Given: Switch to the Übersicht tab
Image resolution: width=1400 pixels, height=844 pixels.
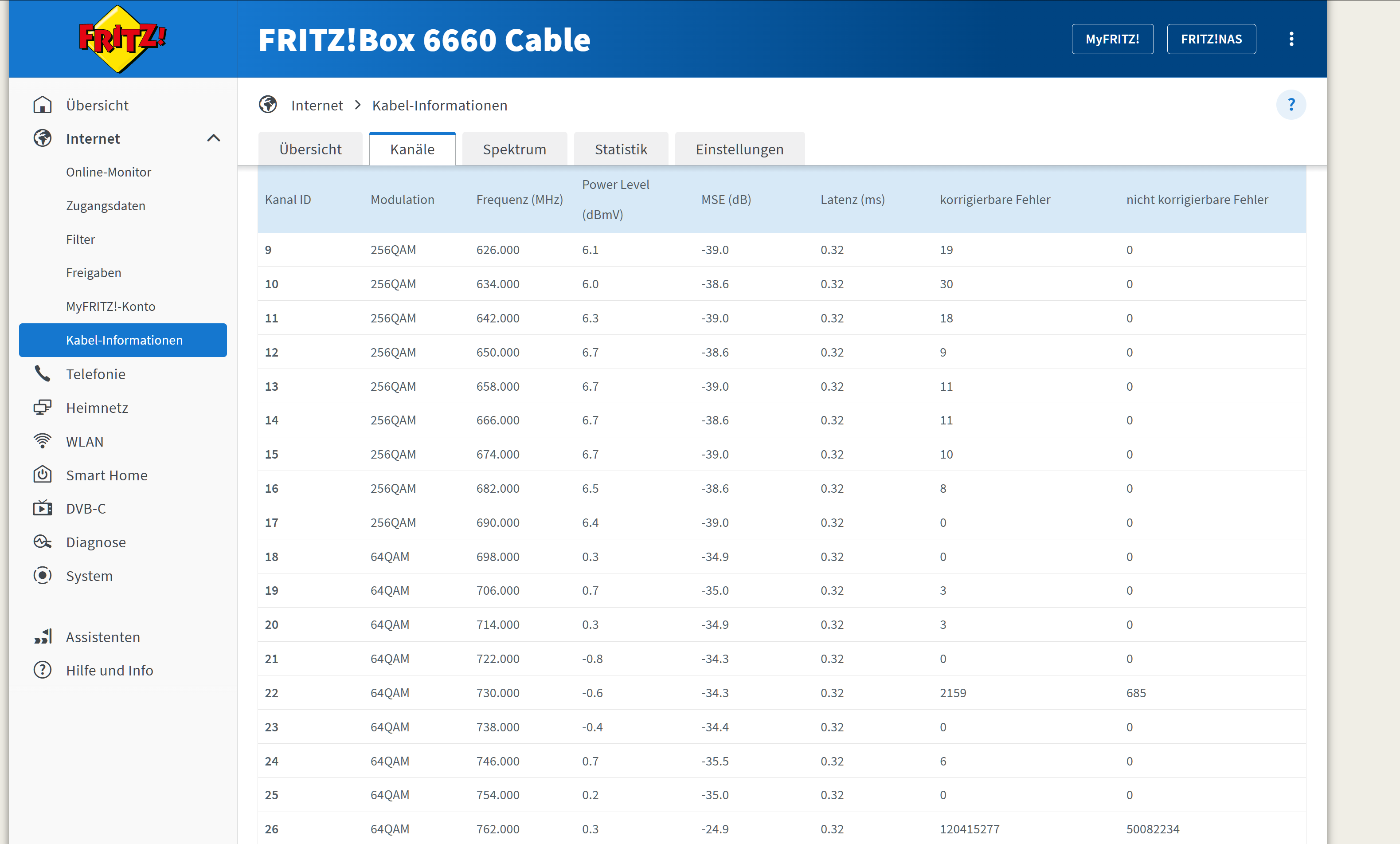Looking at the screenshot, I should [310, 149].
